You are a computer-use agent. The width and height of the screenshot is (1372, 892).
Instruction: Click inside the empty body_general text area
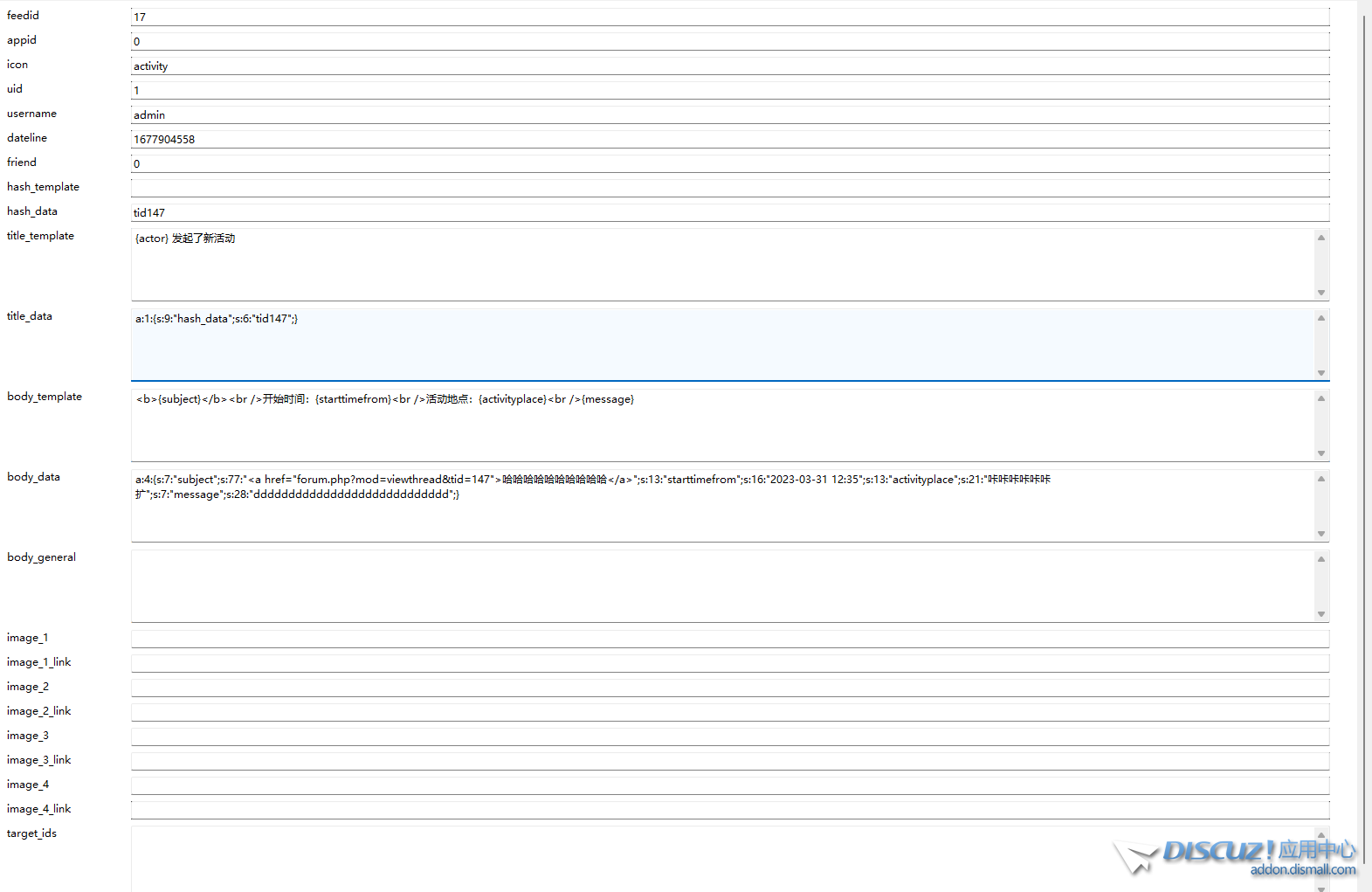click(721, 586)
